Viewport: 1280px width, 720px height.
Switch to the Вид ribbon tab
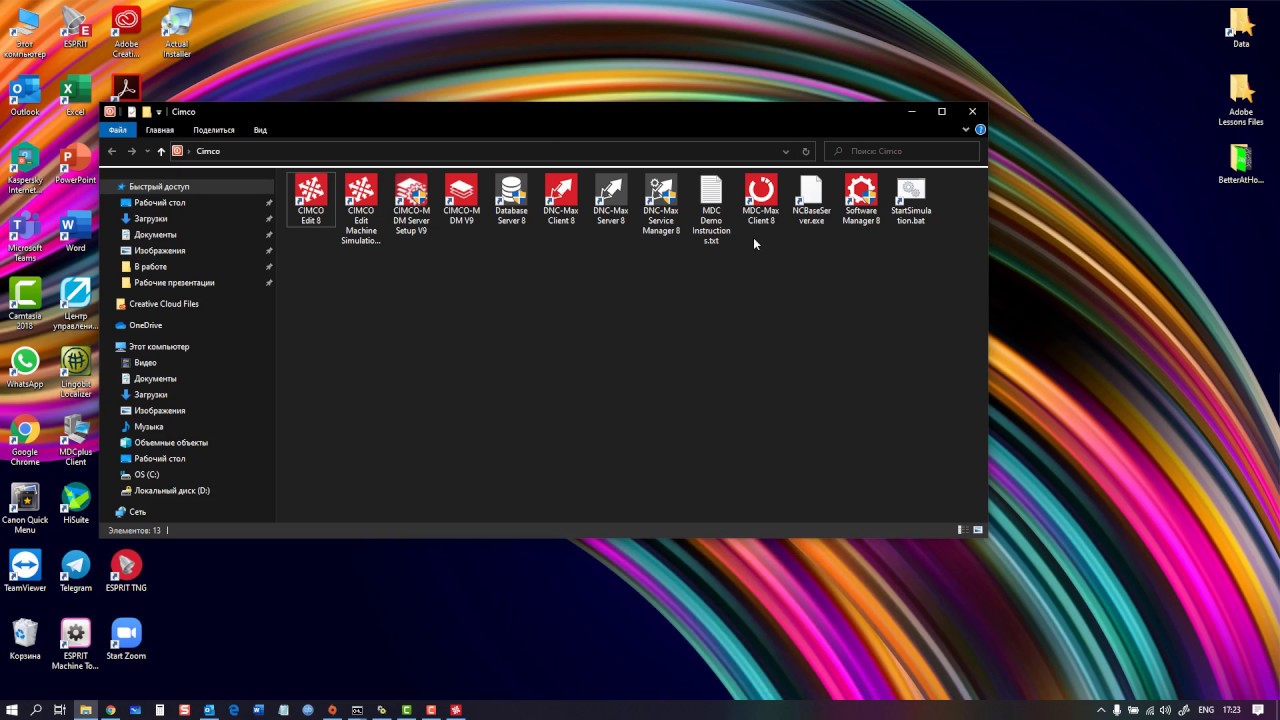pos(260,130)
